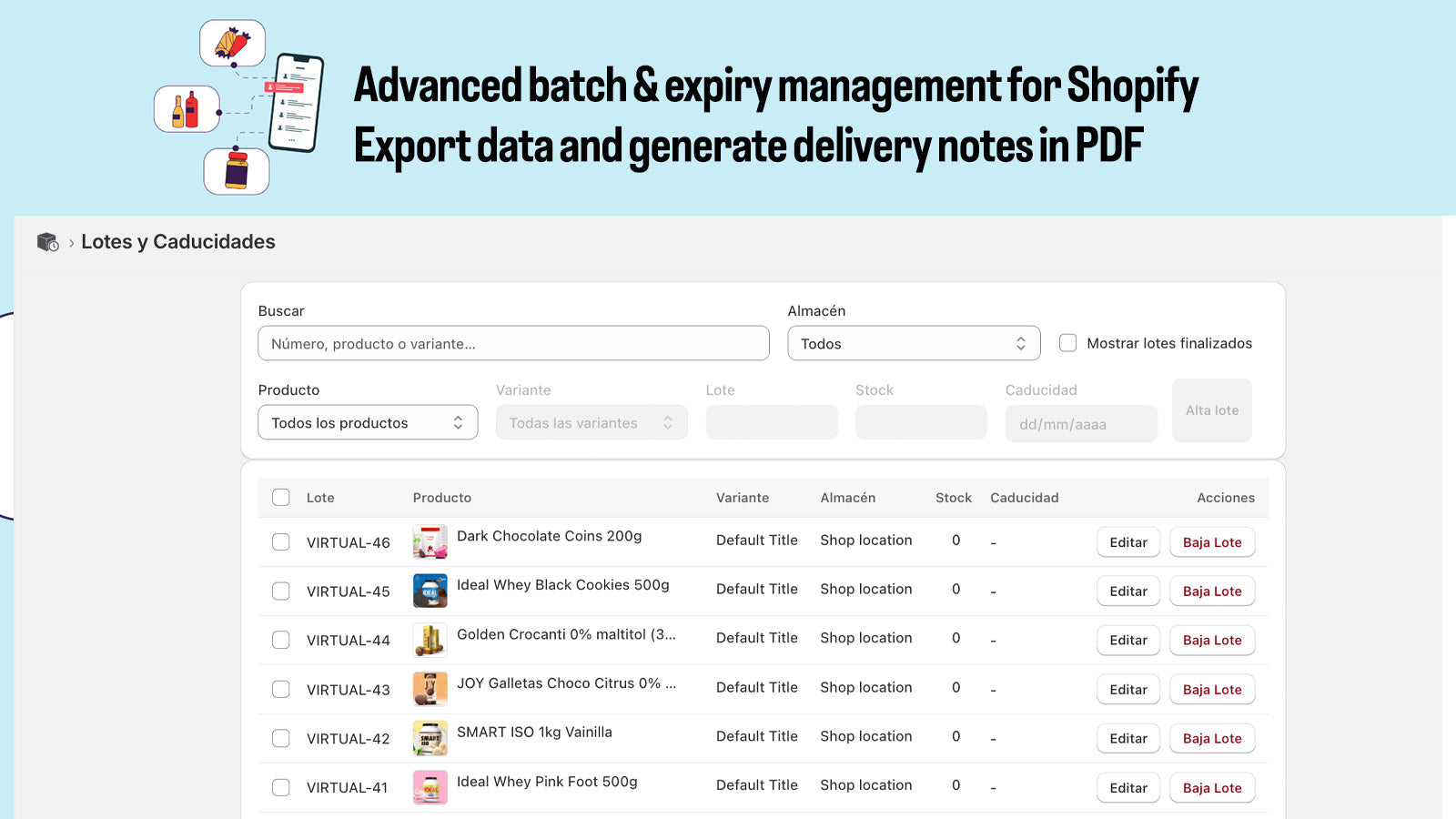Open the Todas las variantes dropdown
1456x819 pixels.
point(591,422)
